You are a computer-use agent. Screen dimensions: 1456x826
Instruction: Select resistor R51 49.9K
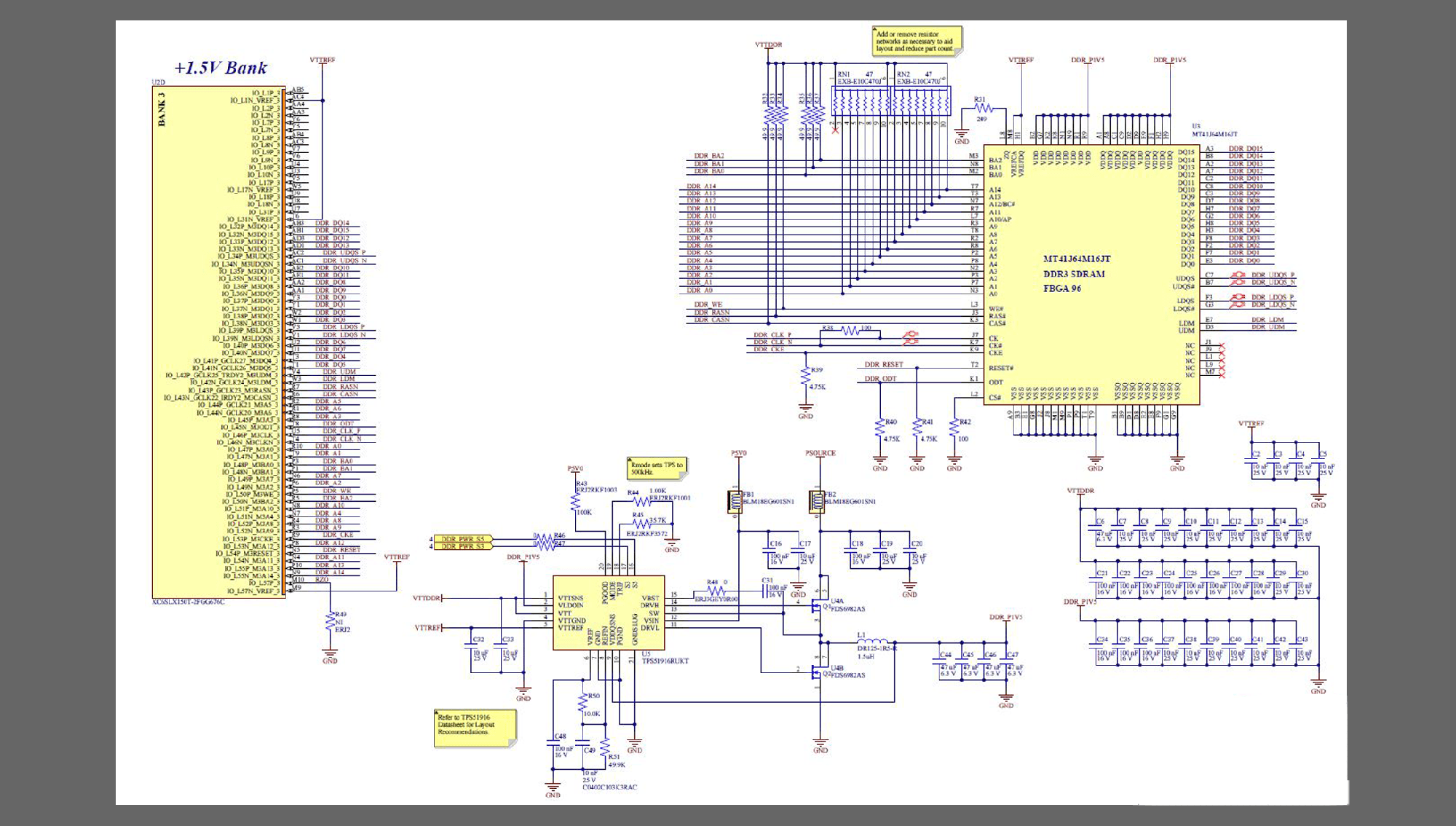pyautogui.click(x=606, y=748)
